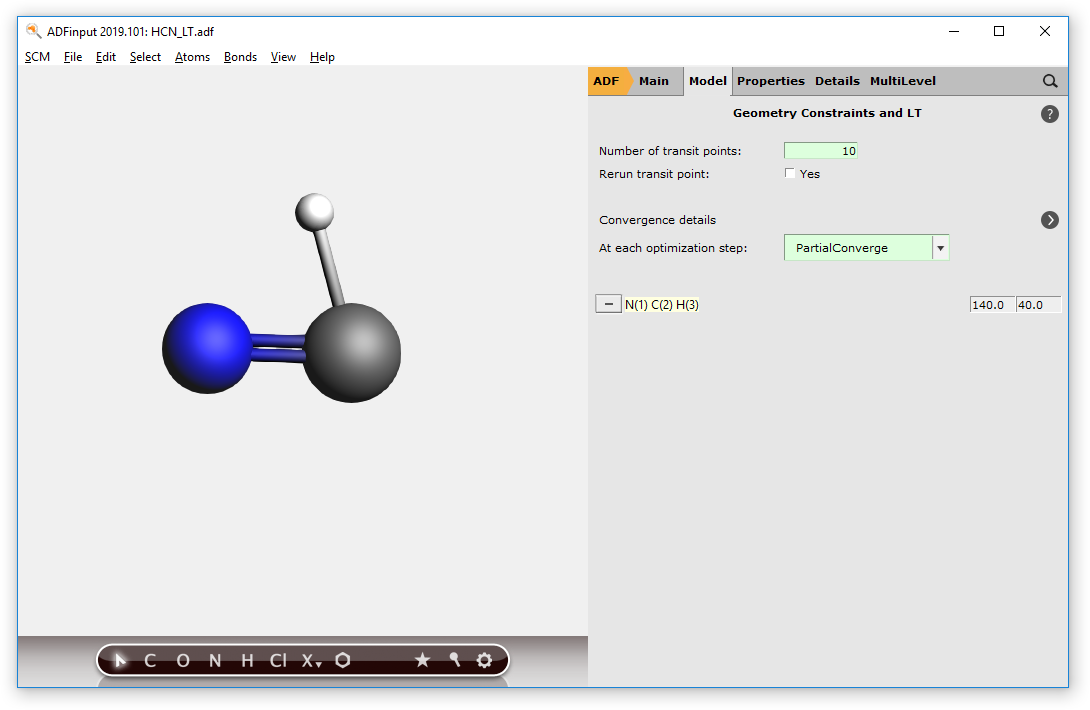Select the ring structure tool
The height and width of the screenshot is (710, 1090).
(x=343, y=660)
